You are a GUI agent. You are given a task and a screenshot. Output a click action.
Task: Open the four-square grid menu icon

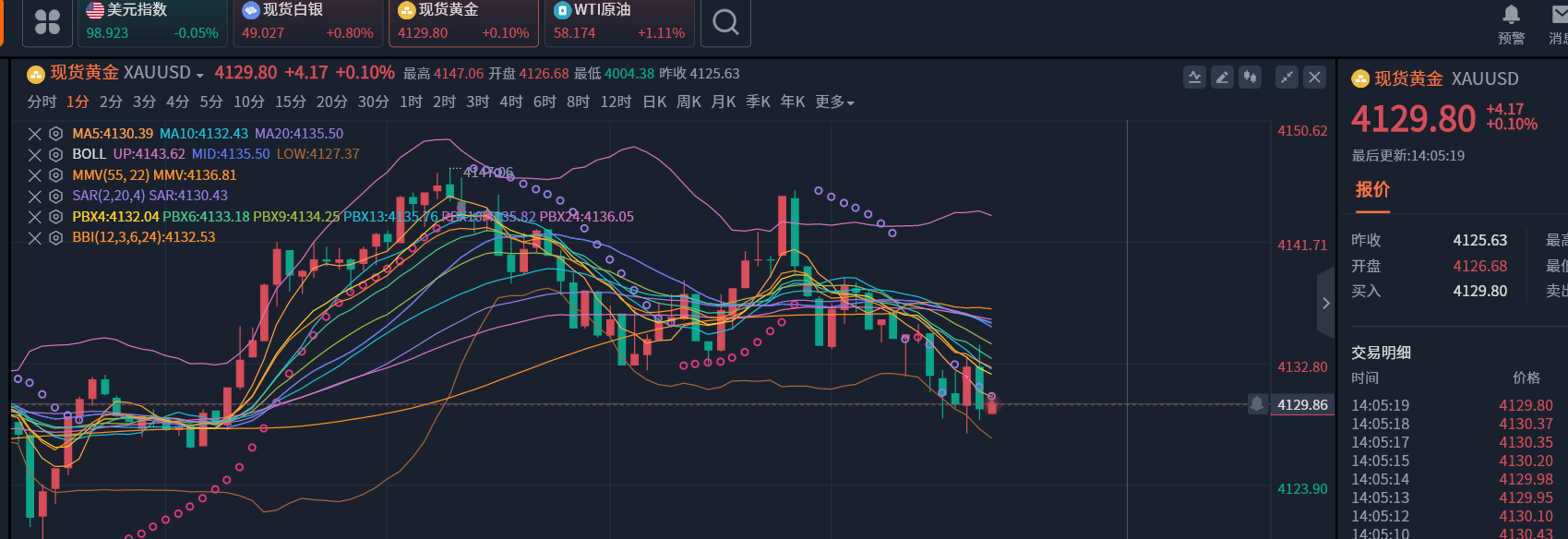point(47,22)
